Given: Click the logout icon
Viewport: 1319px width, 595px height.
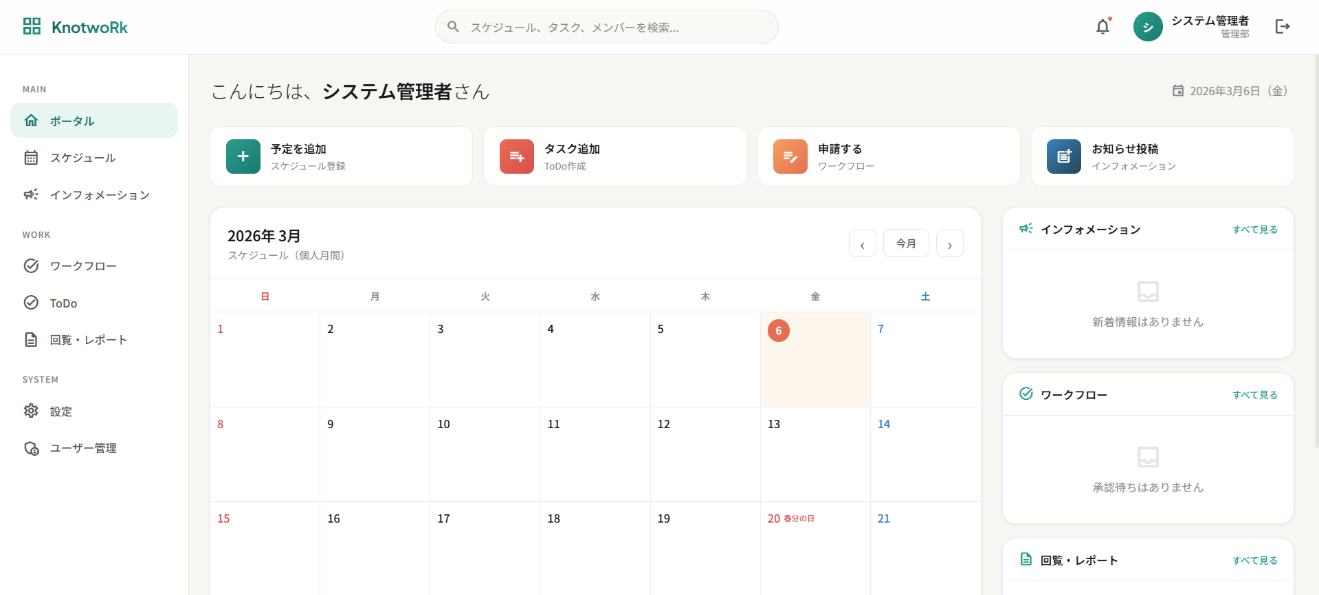Looking at the screenshot, I should point(1283,27).
